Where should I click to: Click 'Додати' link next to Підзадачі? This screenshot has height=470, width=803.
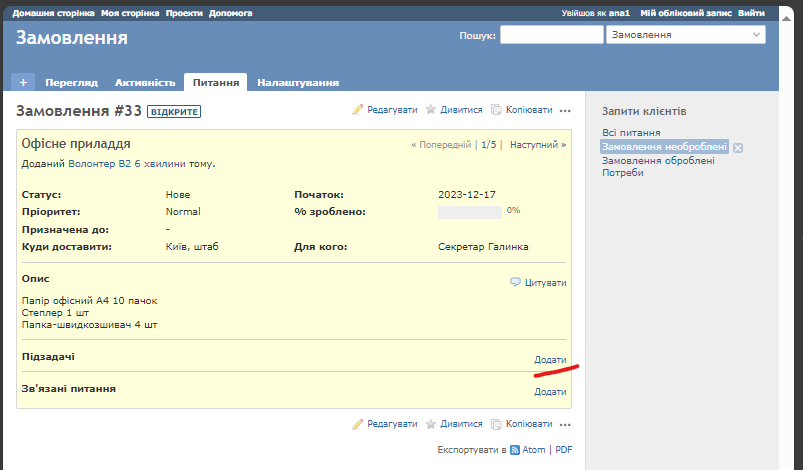coord(550,360)
